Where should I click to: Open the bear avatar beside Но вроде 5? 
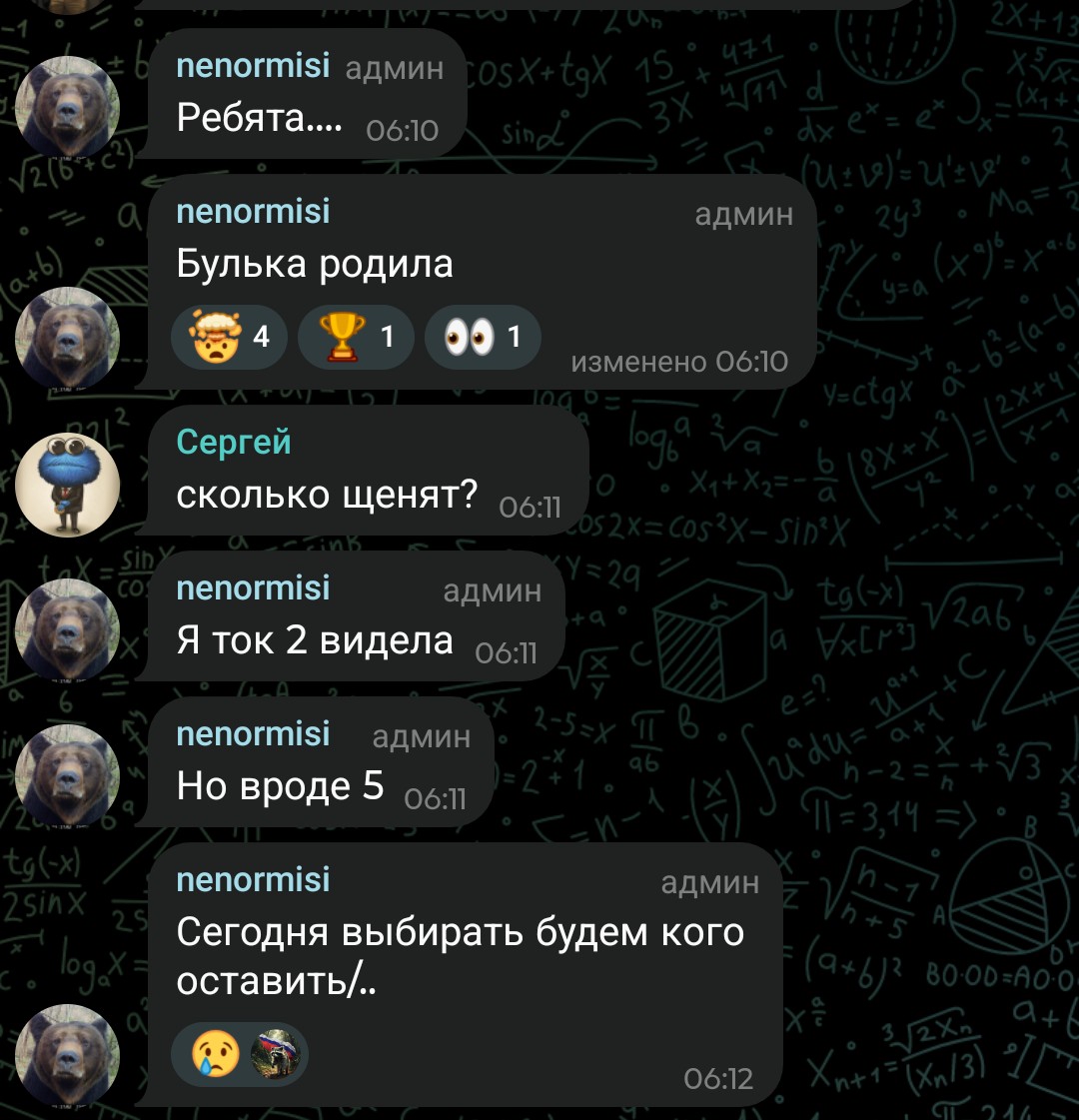pyautogui.click(x=67, y=775)
